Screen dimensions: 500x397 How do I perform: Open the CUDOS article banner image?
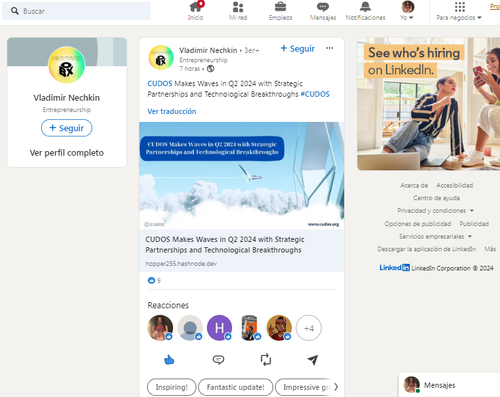tap(242, 176)
